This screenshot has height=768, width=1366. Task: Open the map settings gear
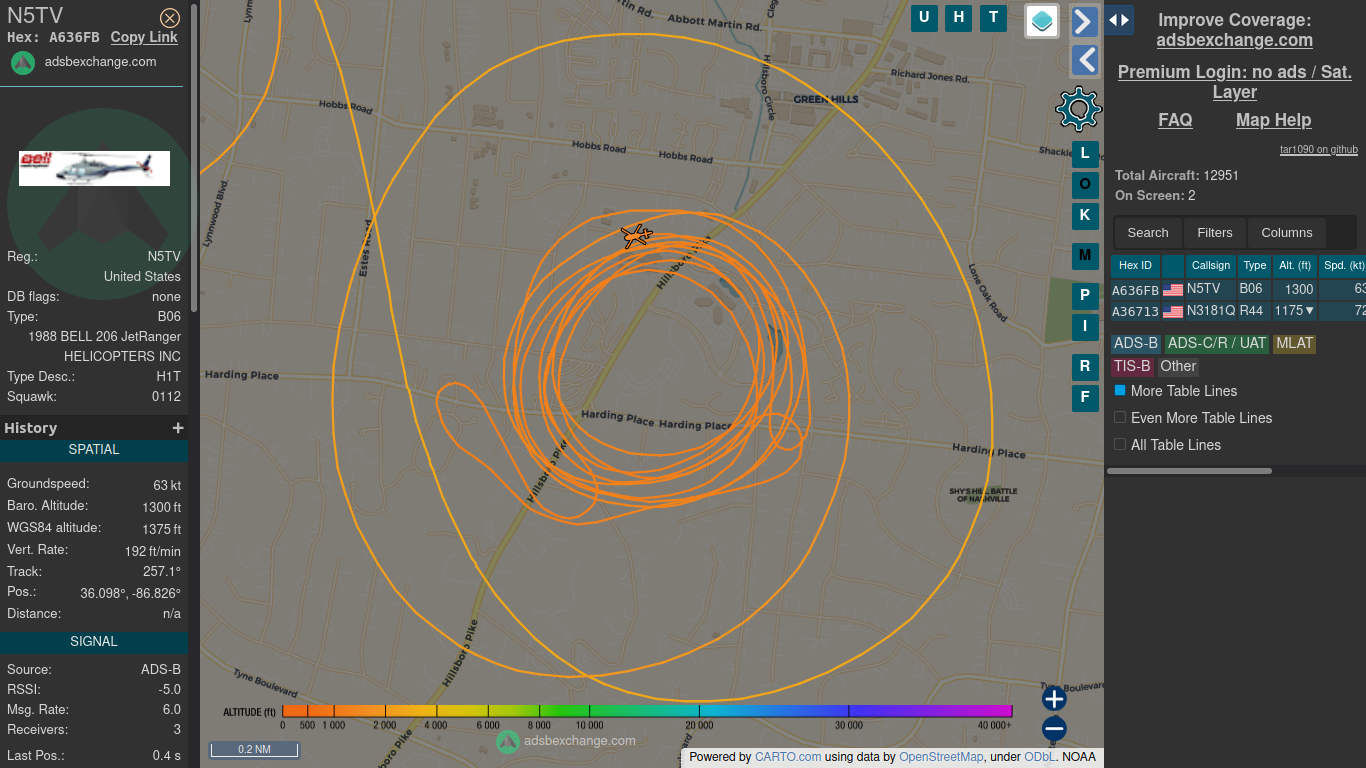(1078, 109)
